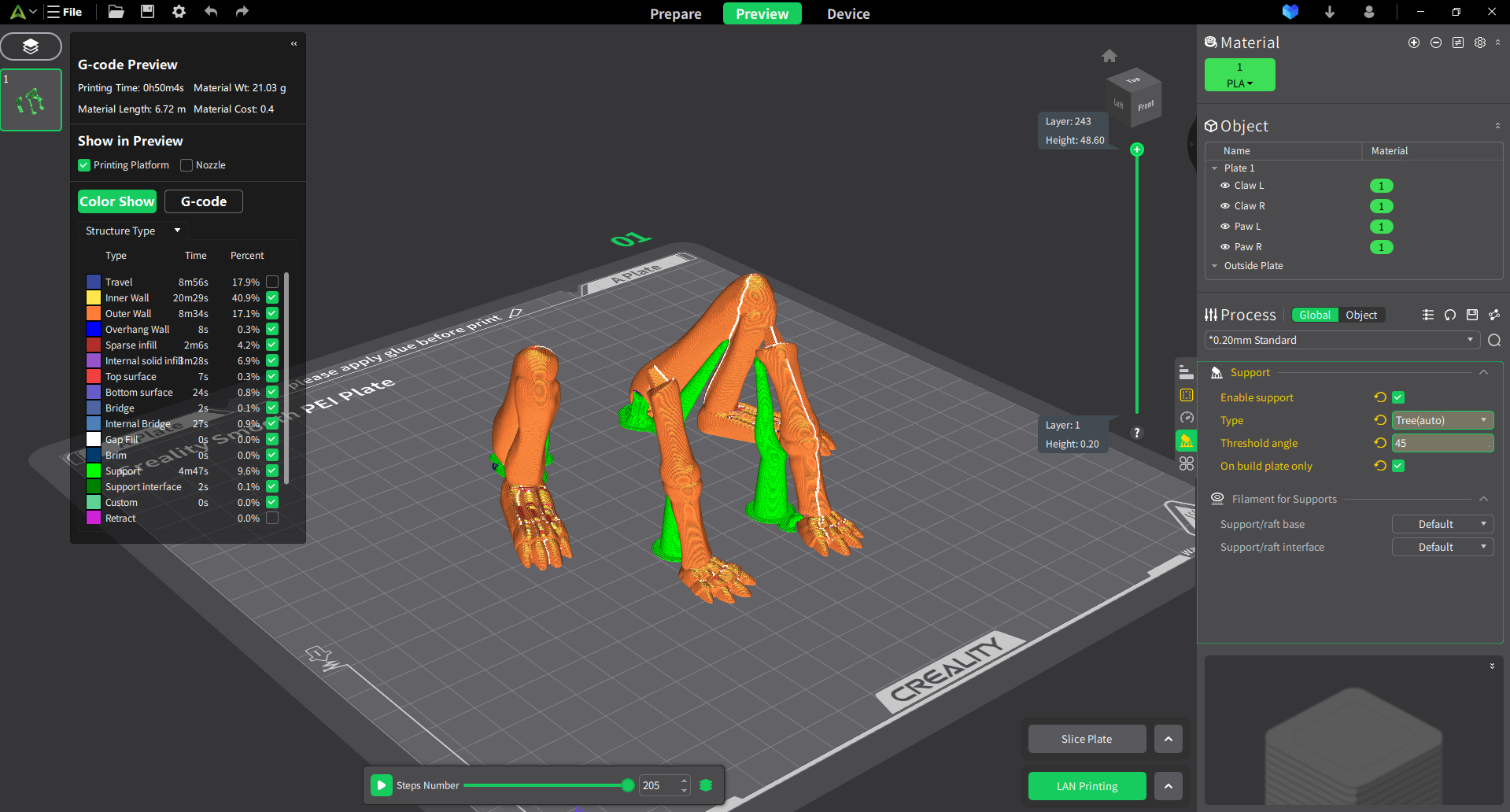Collapse the Filament for Supports section
This screenshot has width=1510, height=812.
pyautogui.click(x=1483, y=499)
